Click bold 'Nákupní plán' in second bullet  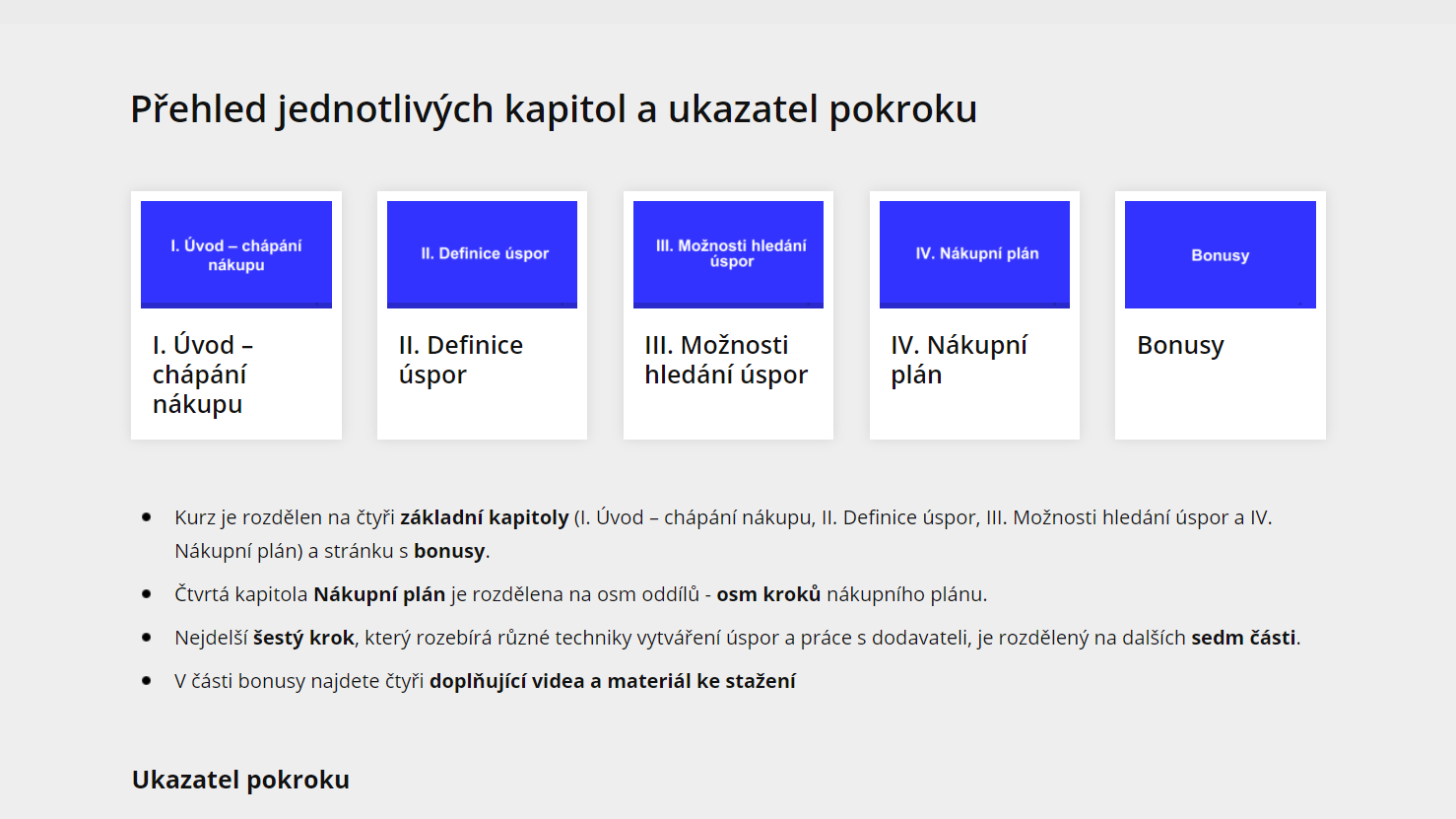click(x=379, y=594)
